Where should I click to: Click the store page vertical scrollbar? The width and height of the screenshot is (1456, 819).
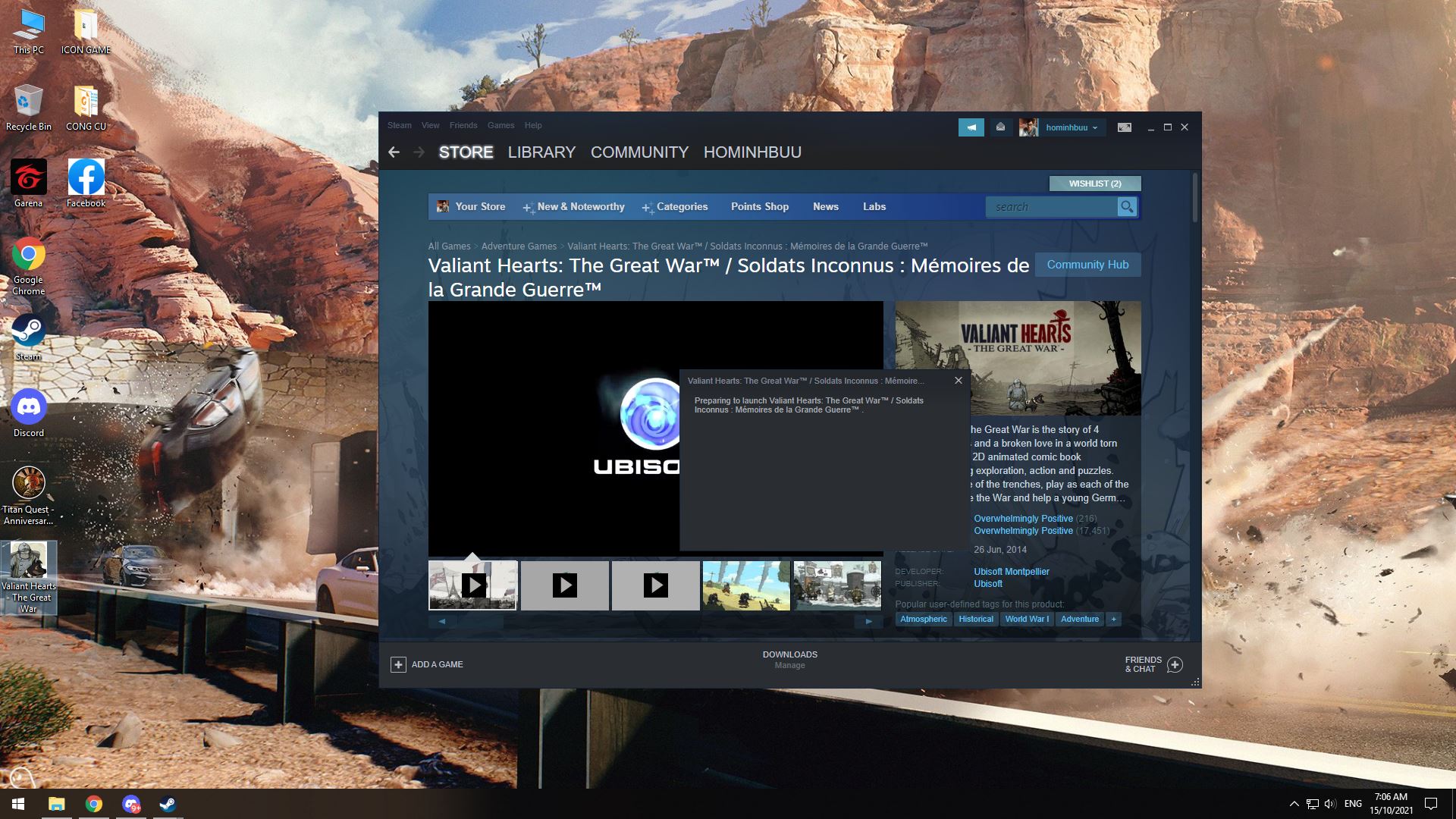point(1195,199)
